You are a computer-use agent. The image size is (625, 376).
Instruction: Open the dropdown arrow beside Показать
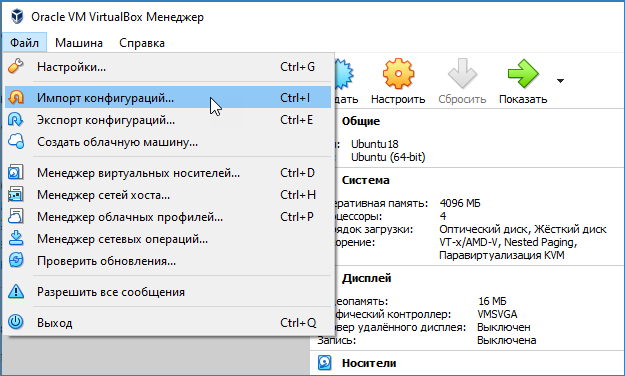point(560,81)
